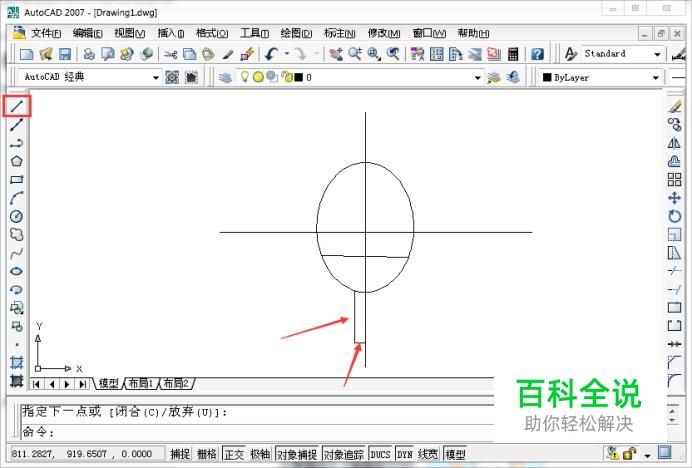Screen dimensions: 692x468
Task: Select the Insert Block tool
Action: pos(17,308)
